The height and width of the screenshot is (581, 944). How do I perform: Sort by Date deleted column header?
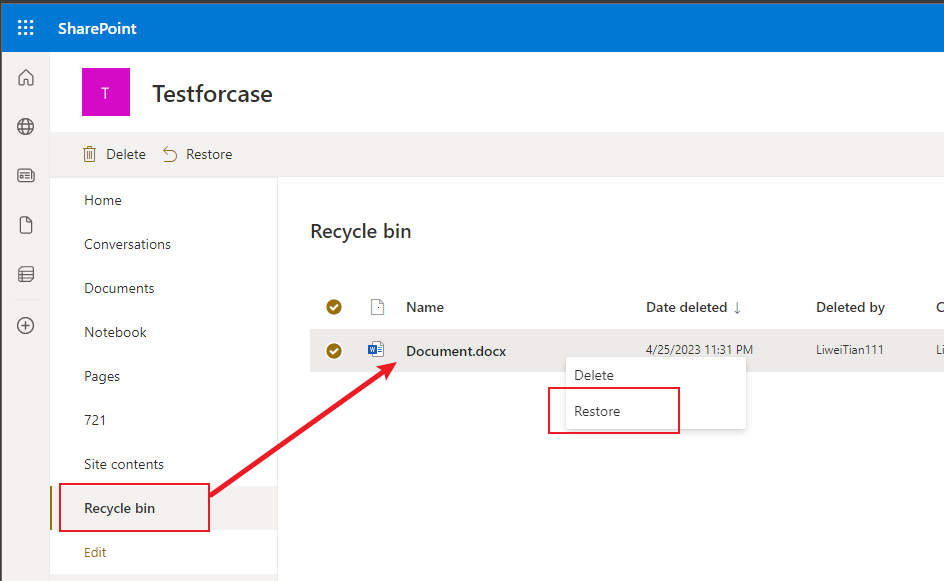(x=687, y=307)
